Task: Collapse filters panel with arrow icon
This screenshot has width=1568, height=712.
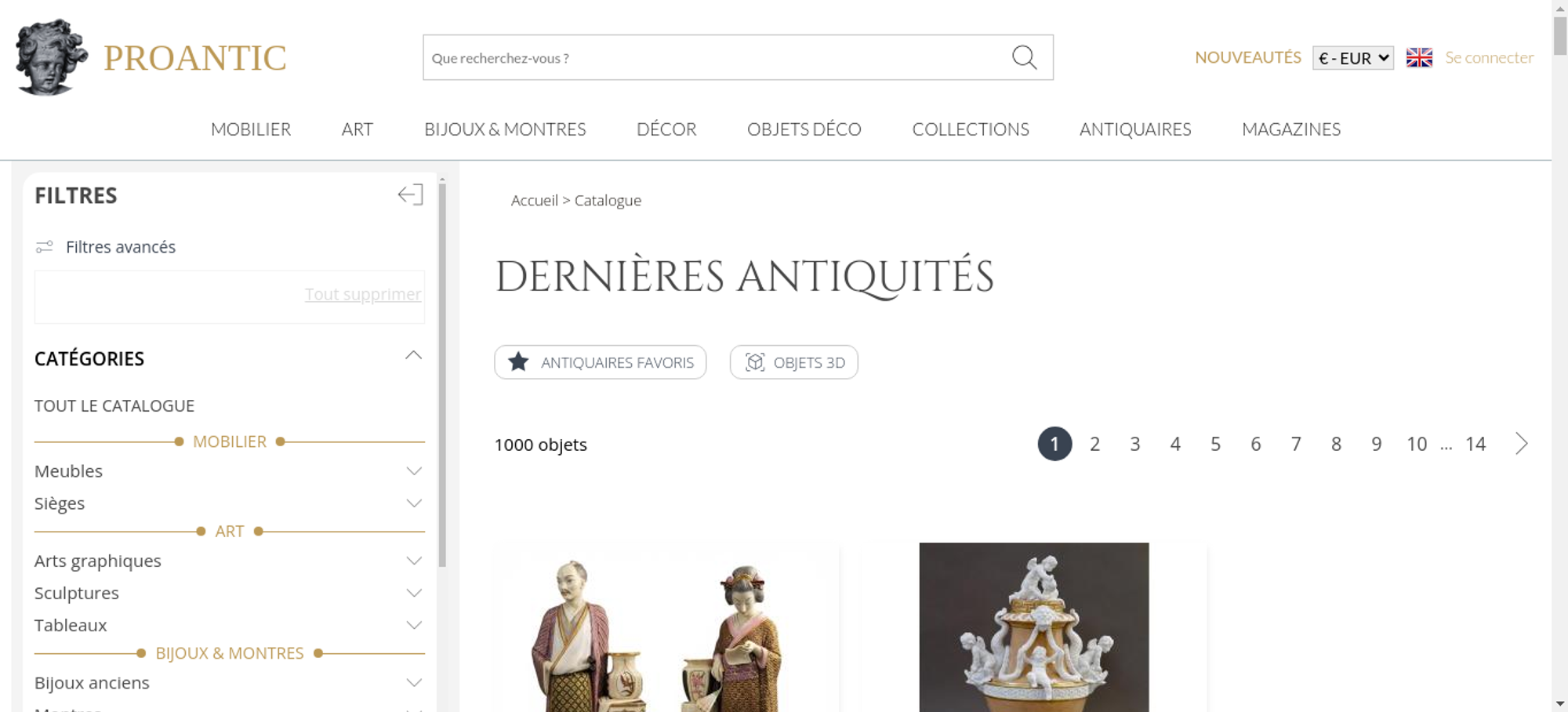Action: (x=410, y=194)
